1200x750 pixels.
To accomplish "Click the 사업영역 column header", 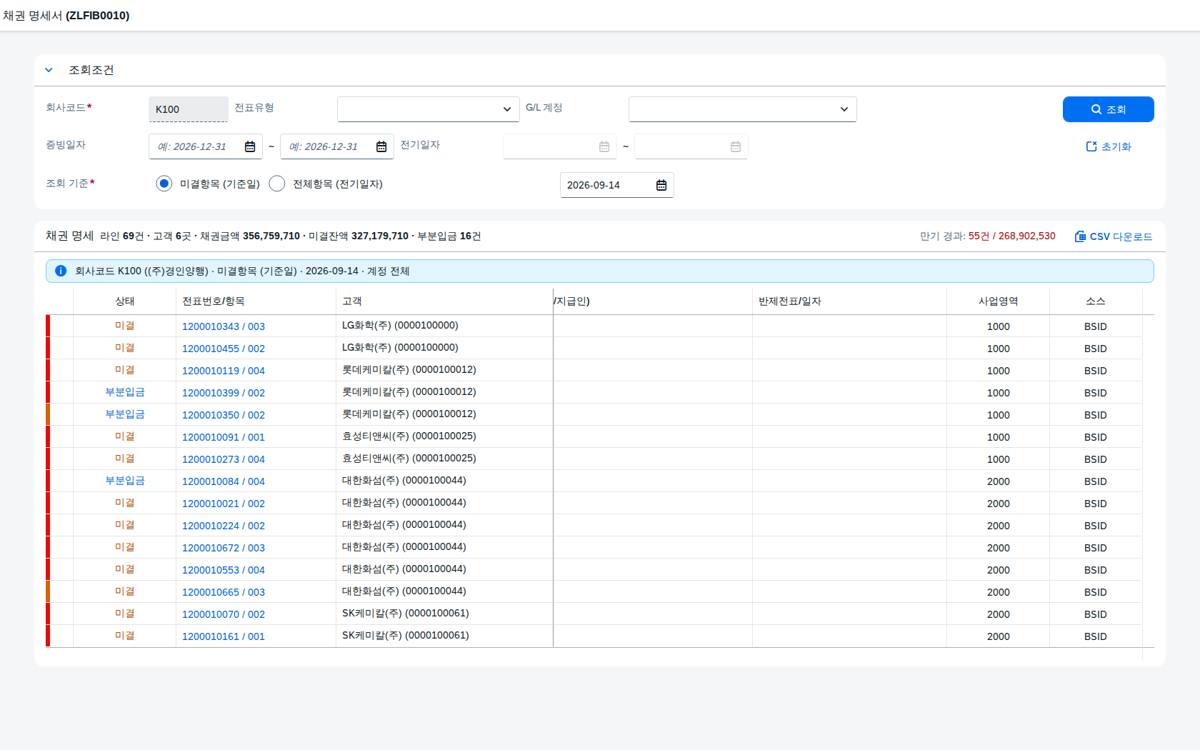I will tap(998, 301).
